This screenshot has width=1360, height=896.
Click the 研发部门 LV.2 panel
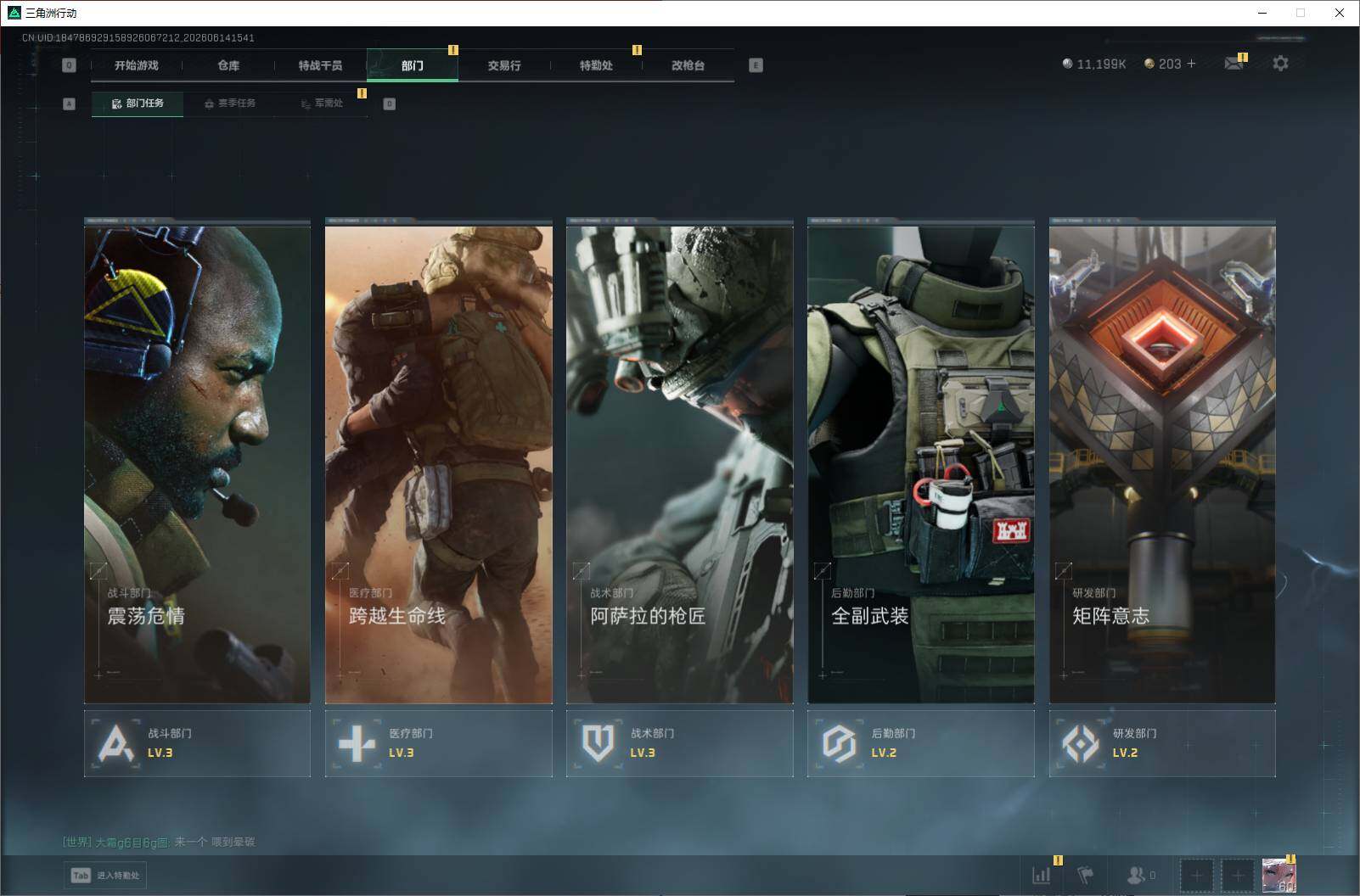pyautogui.click(x=1162, y=743)
